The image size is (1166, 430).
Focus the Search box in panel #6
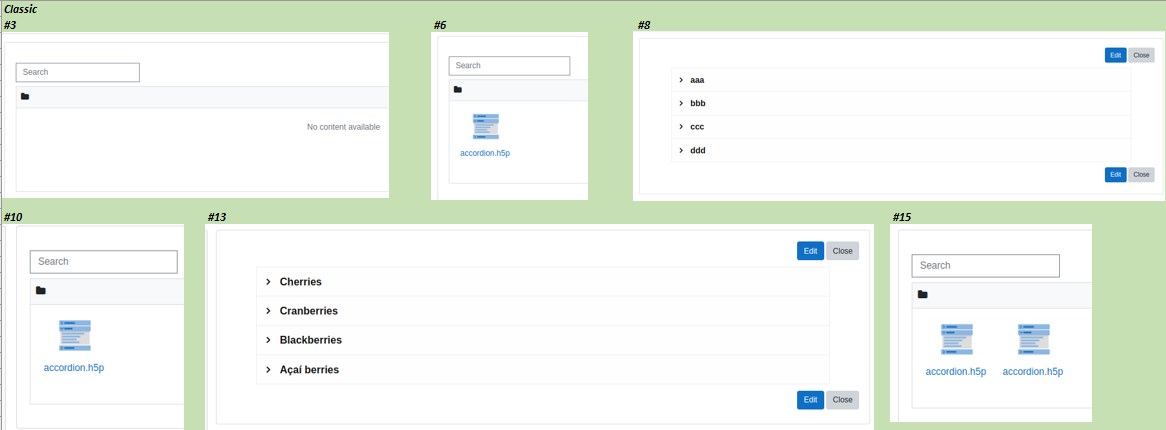click(509, 65)
